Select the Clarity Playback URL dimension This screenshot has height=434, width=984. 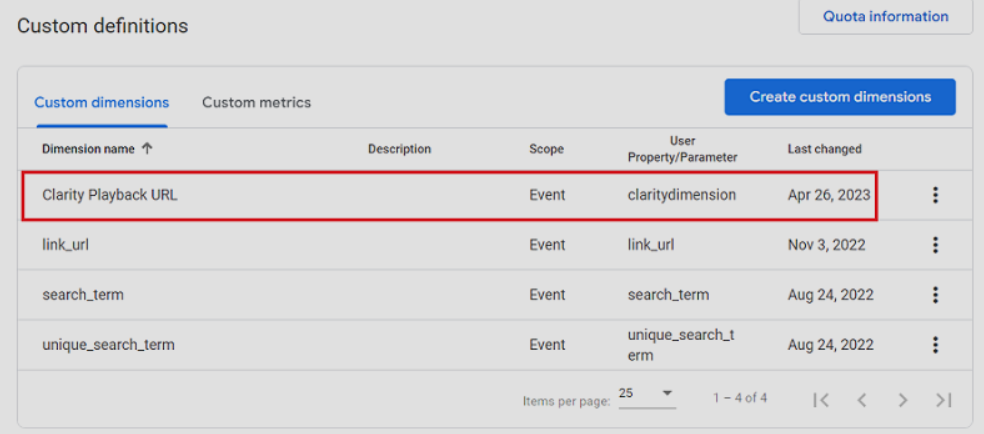pyautogui.click(x=110, y=196)
